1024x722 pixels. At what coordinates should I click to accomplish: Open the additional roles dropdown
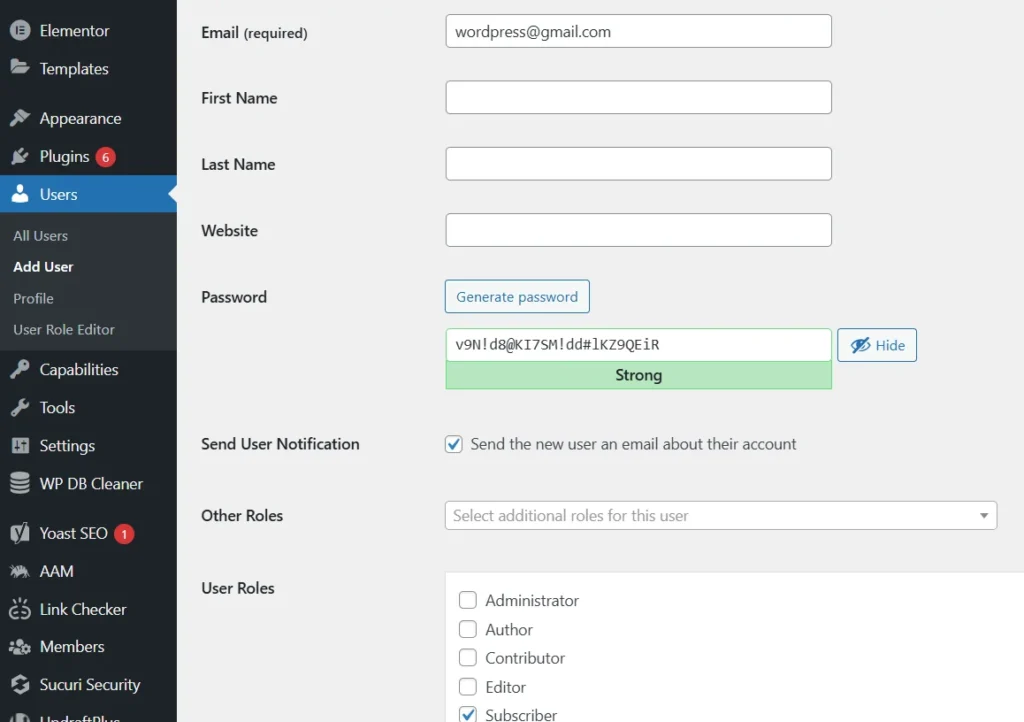coord(982,515)
